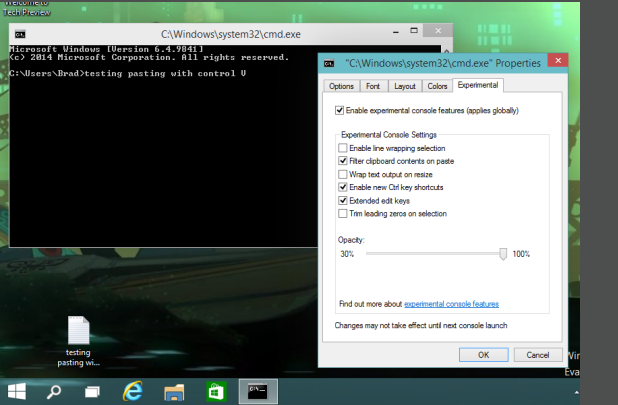618x405 pixels.
Task: Switch to the Options tab
Action: click(x=341, y=86)
